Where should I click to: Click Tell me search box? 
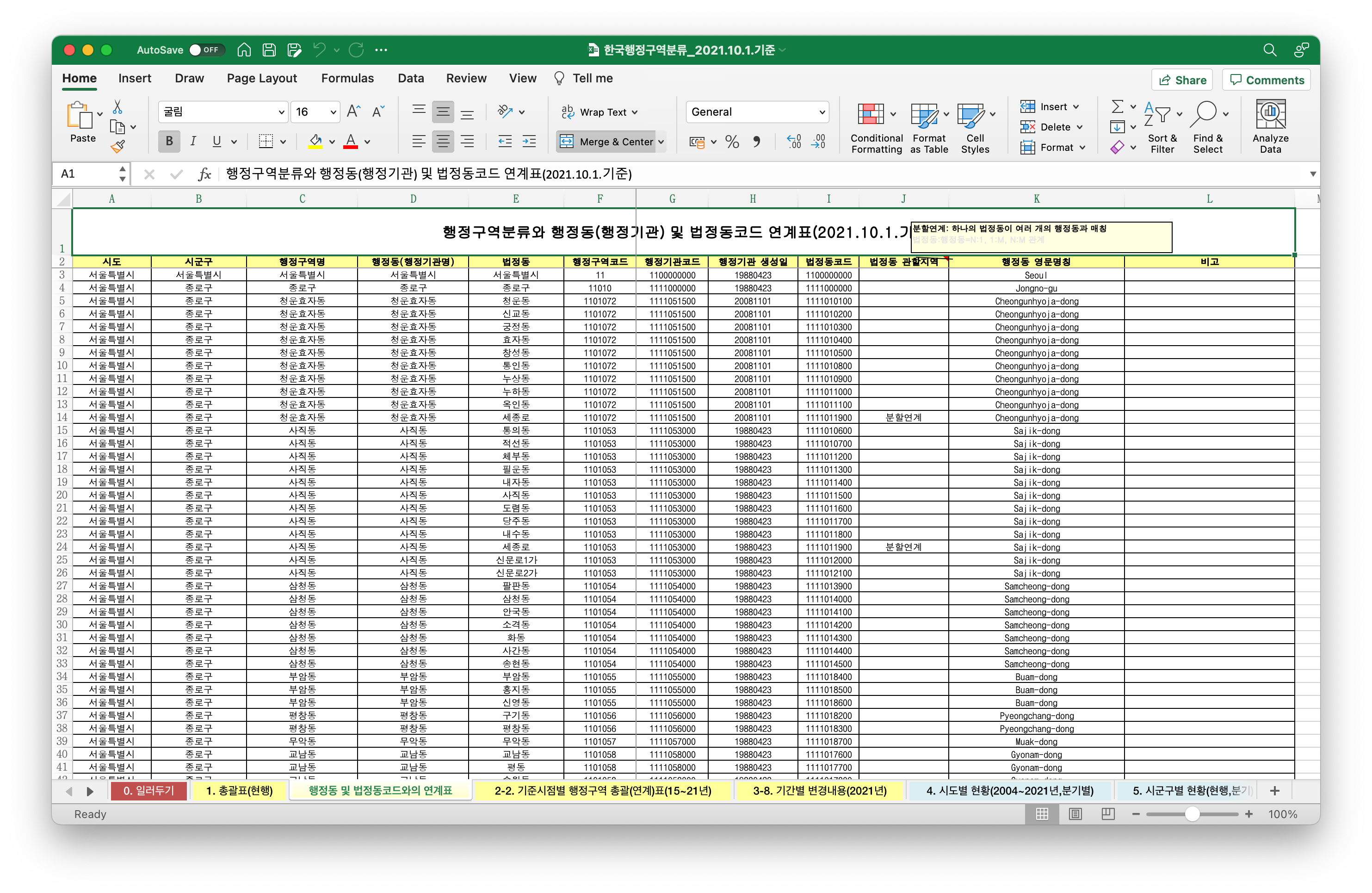pos(583,78)
